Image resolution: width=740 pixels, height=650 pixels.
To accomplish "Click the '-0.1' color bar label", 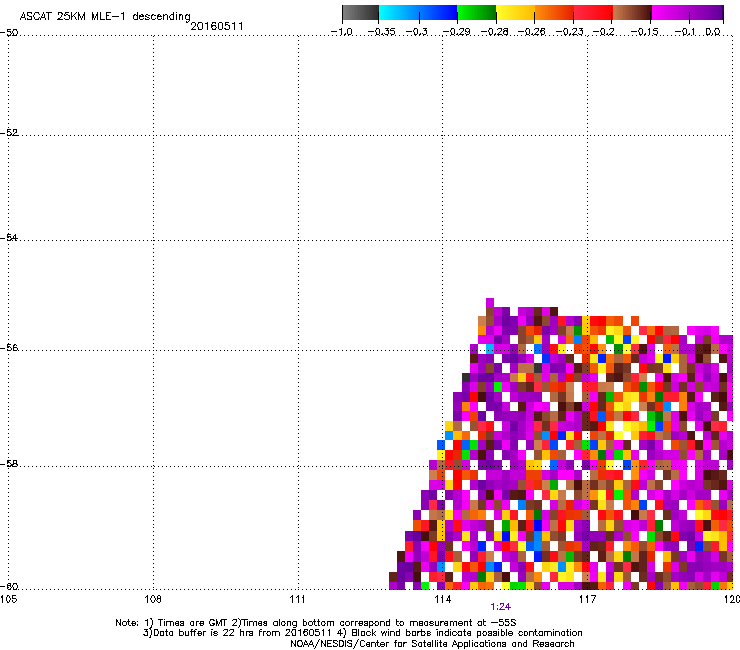I will [685, 32].
